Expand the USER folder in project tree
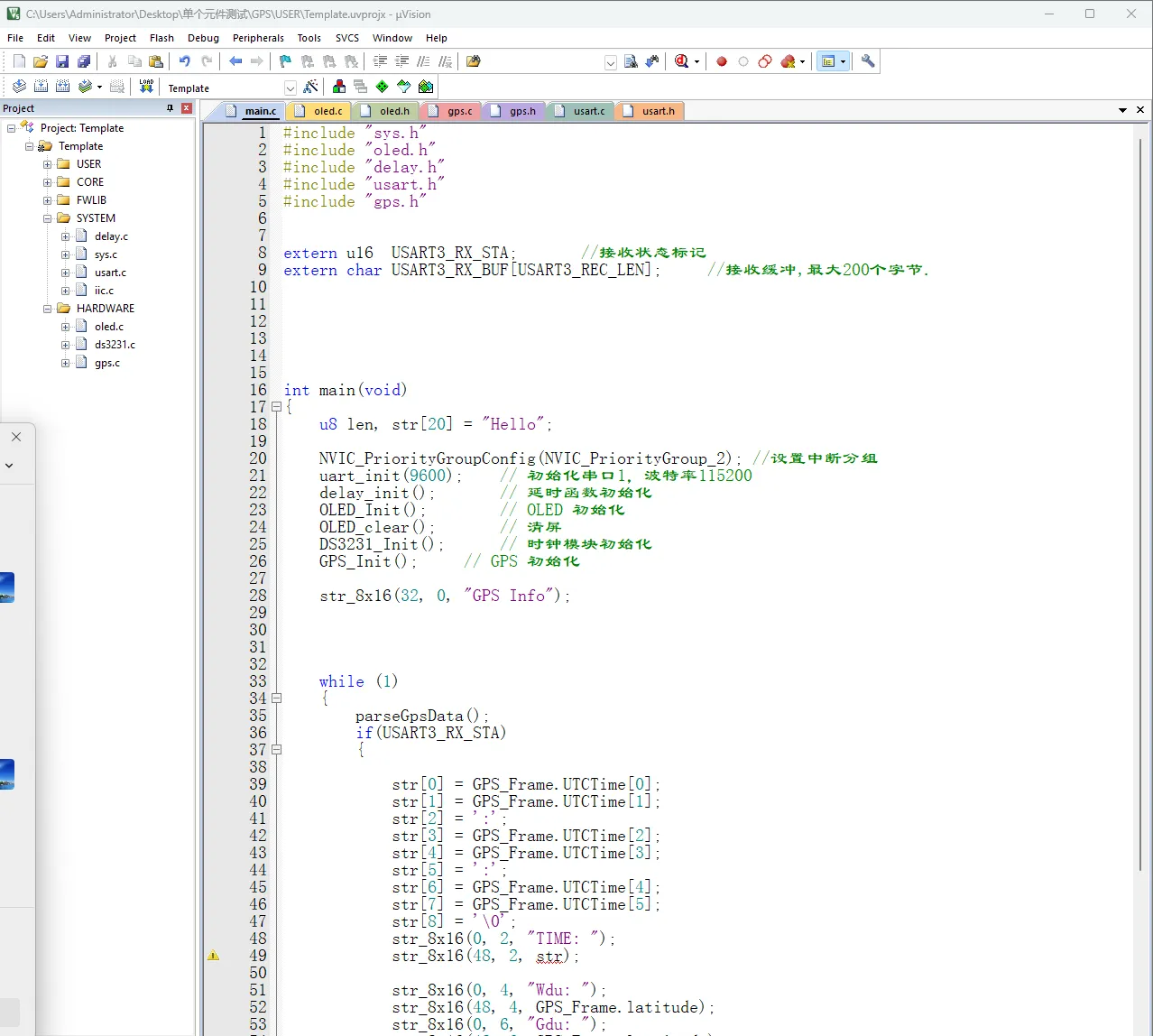The image size is (1153, 1036). click(x=48, y=164)
